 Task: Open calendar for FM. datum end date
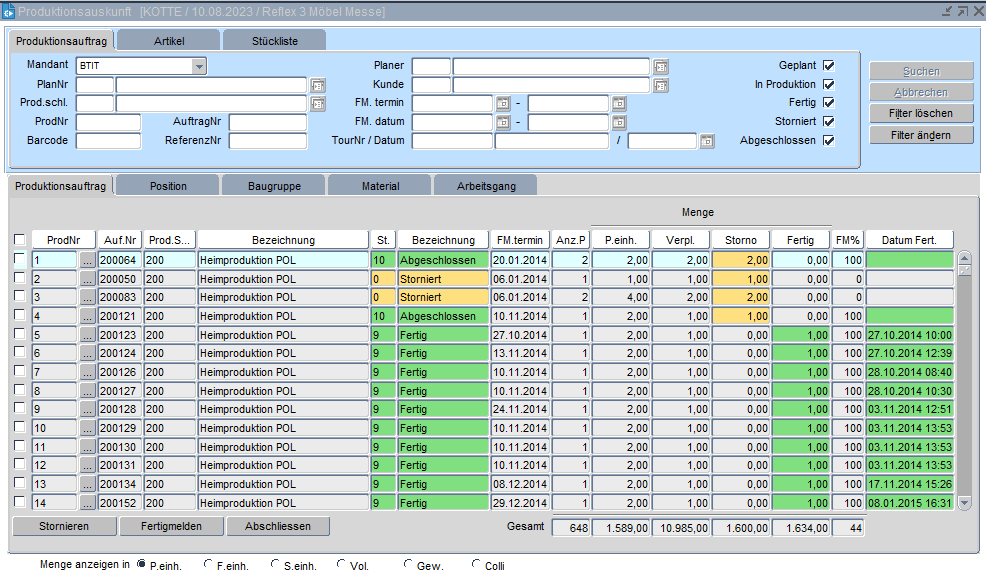coord(619,122)
